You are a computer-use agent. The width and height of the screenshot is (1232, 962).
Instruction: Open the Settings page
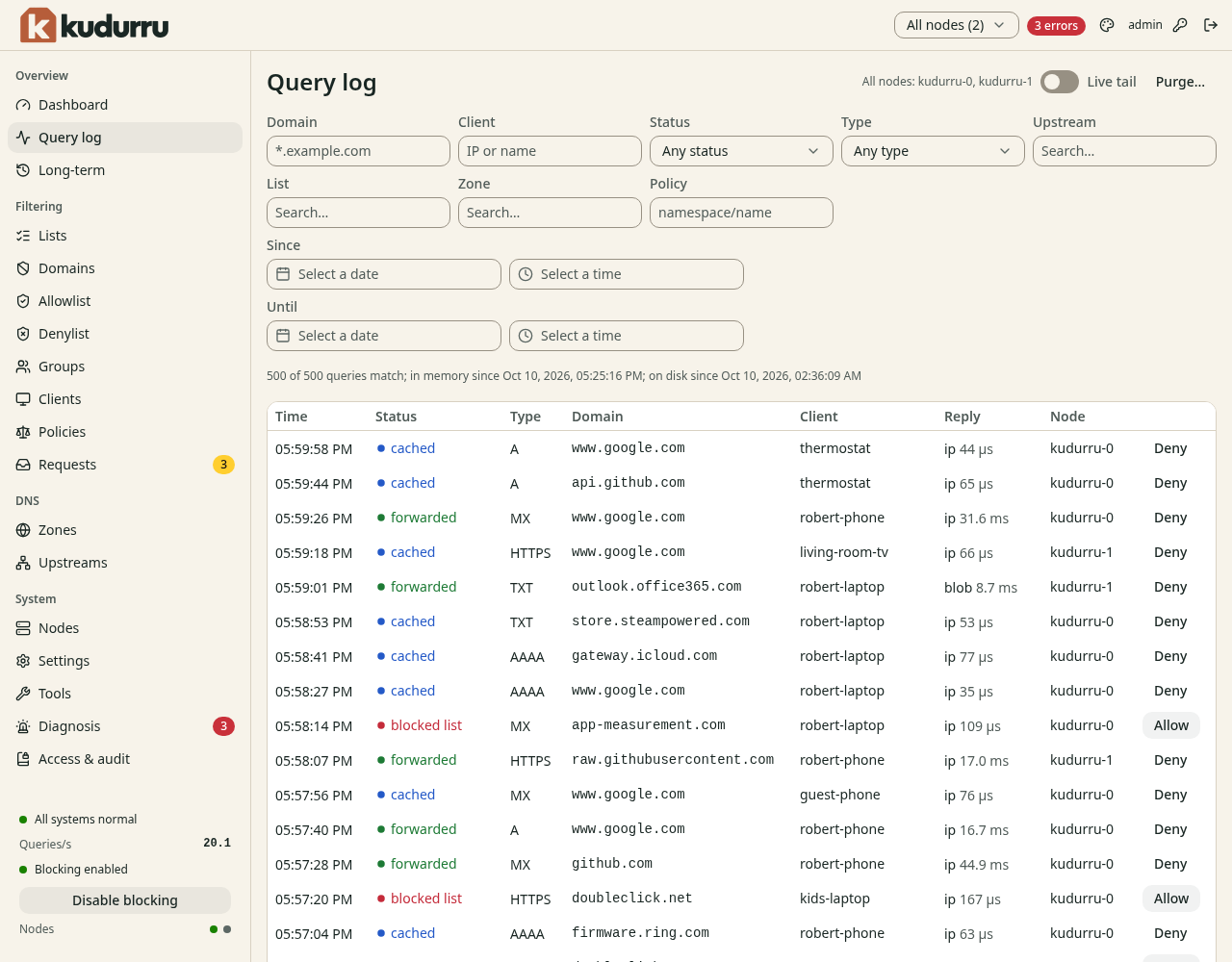(125, 661)
